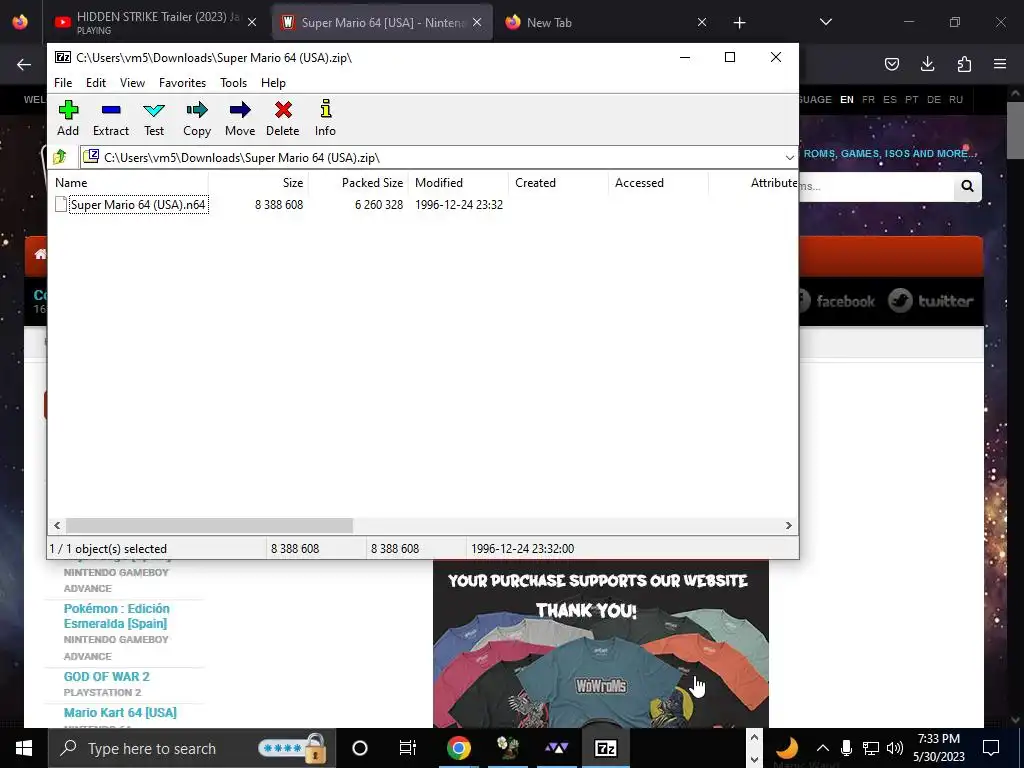Viewport: 1024px width, 768px height.
Task: Switch website language to FR
Action: [x=868, y=99]
